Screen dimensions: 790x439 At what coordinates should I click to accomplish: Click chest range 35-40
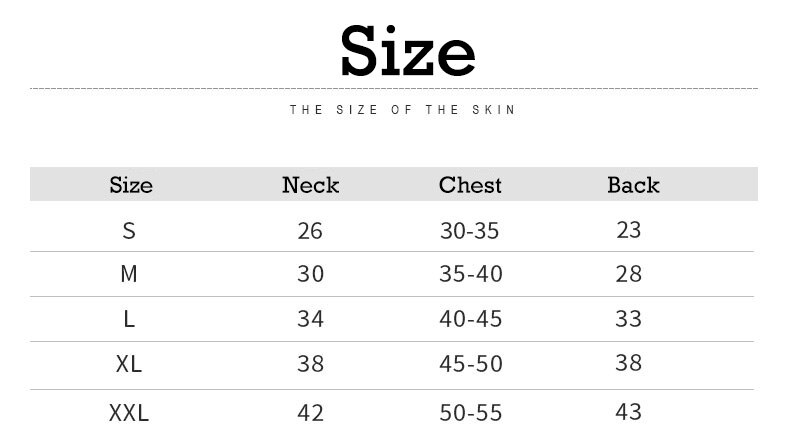470,274
